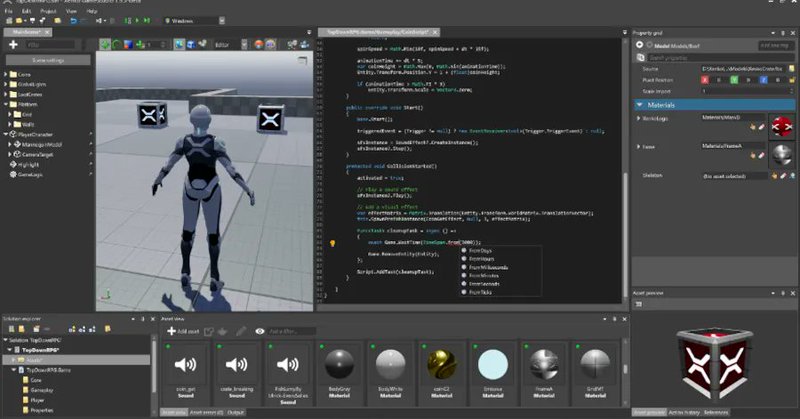Click Add asset button in Asset view

click(183, 331)
